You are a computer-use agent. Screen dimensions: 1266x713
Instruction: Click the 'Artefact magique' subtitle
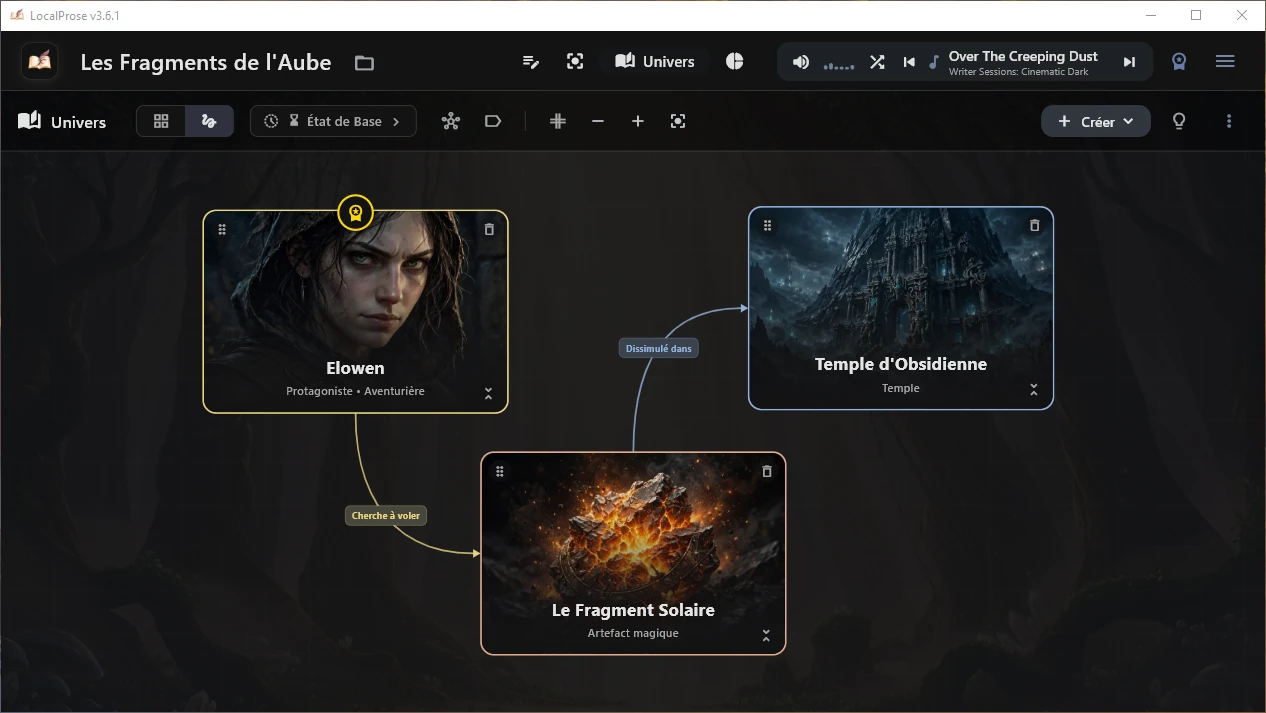pyautogui.click(x=633, y=633)
